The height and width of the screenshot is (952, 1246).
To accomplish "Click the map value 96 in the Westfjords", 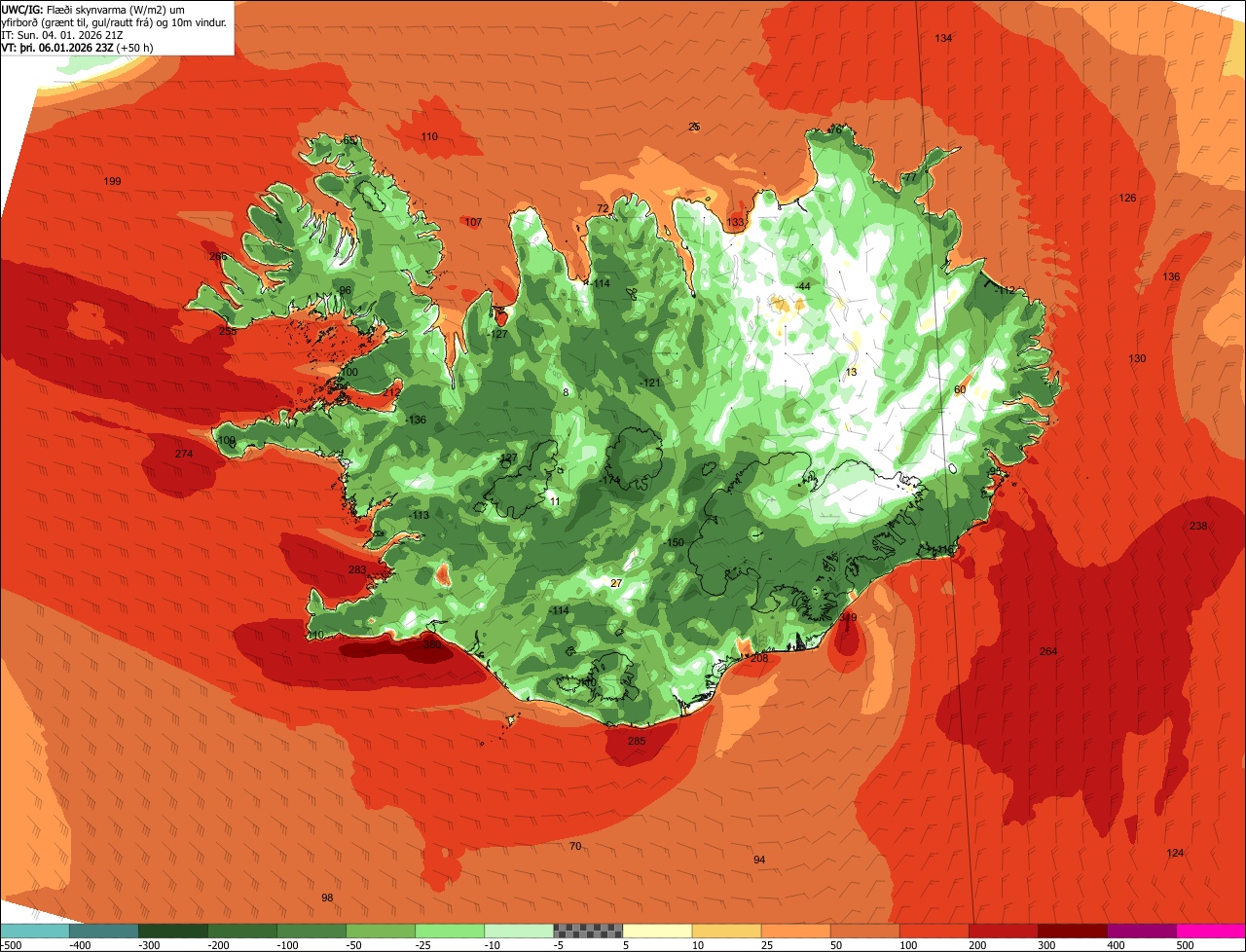I will pos(345,290).
